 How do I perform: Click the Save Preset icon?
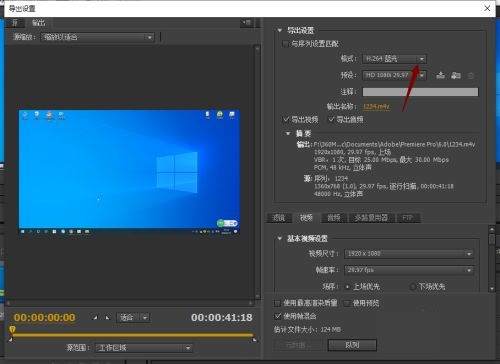pos(440,75)
